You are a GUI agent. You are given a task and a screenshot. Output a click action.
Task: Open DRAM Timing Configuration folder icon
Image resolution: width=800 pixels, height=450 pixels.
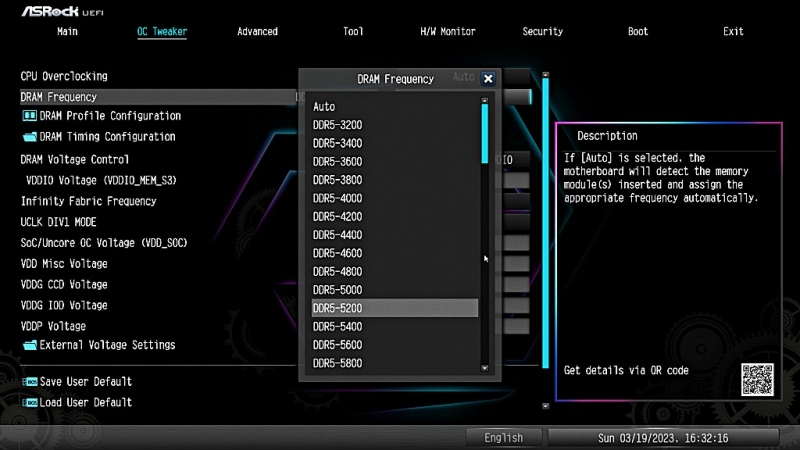29,137
